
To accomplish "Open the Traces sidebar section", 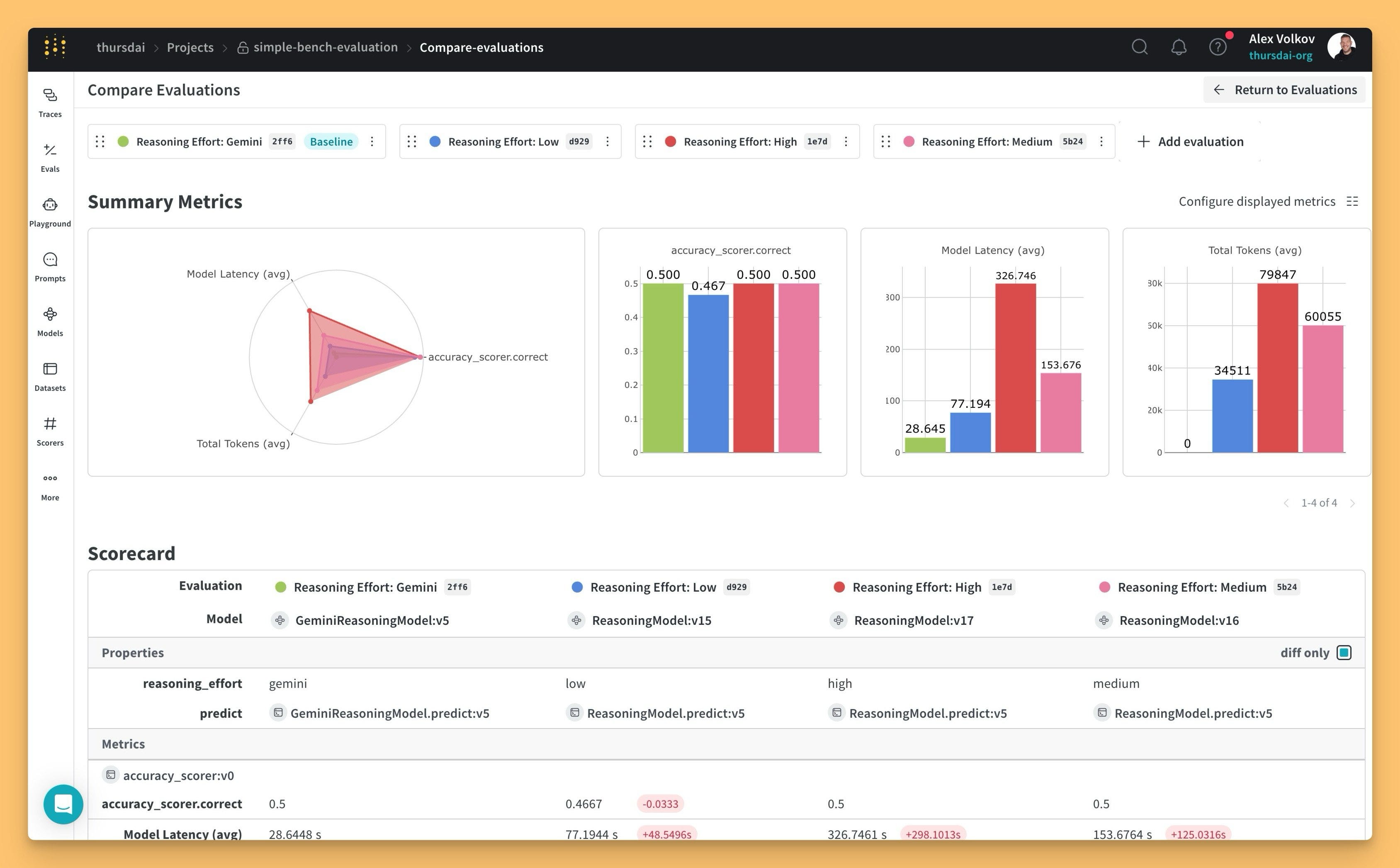I will pos(50,102).
